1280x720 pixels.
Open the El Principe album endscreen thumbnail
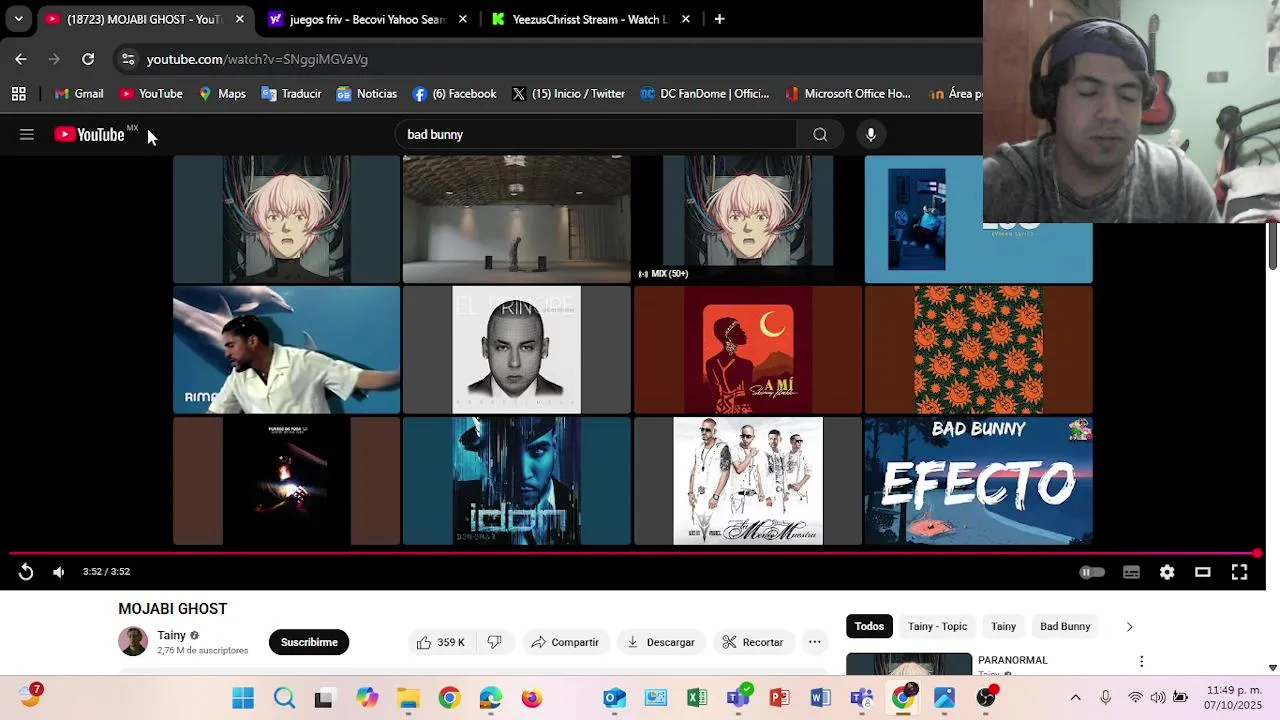(x=516, y=350)
